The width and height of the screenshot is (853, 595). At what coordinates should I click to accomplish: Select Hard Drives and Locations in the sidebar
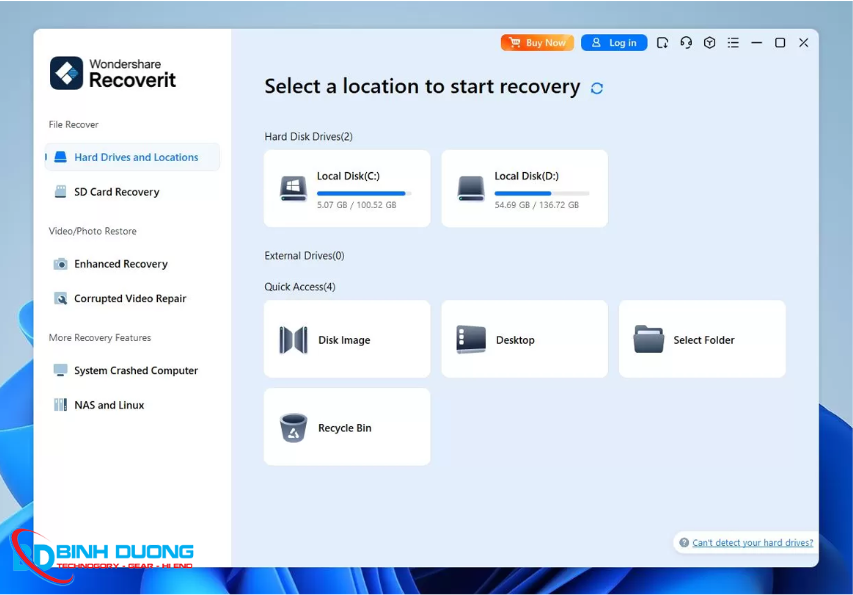[132, 157]
